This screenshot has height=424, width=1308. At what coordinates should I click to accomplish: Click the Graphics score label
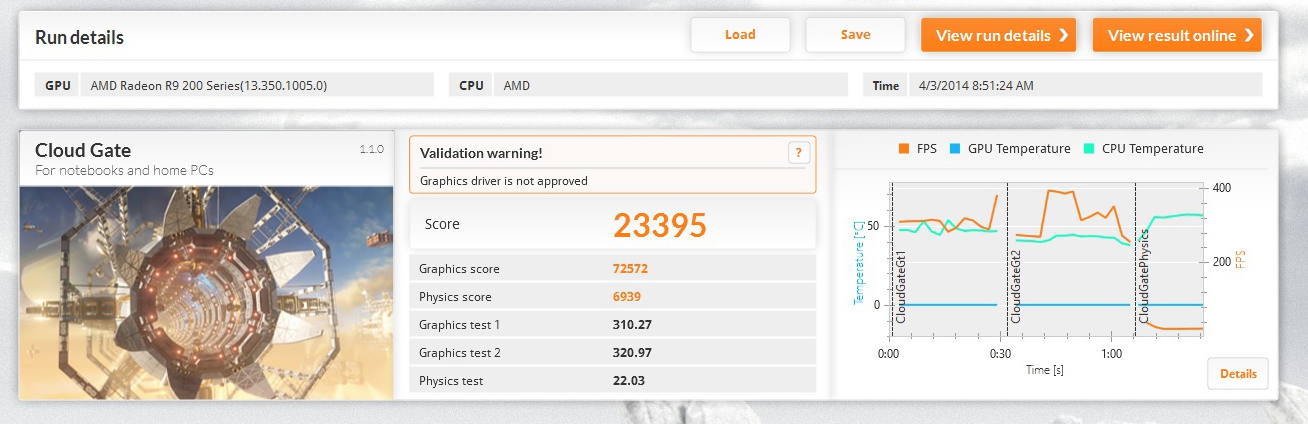tap(459, 269)
